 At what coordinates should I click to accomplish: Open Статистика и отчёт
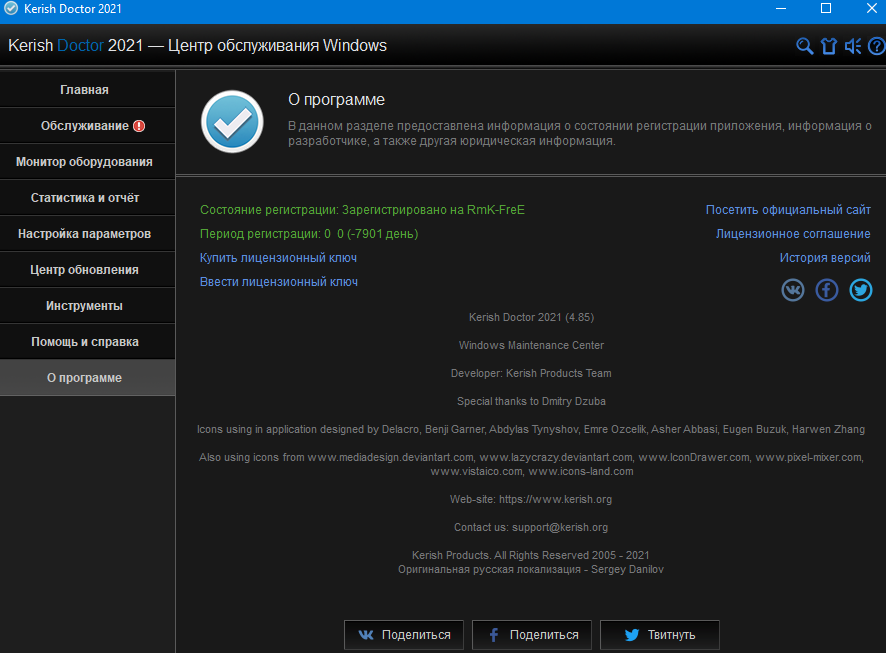(x=88, y=198)
